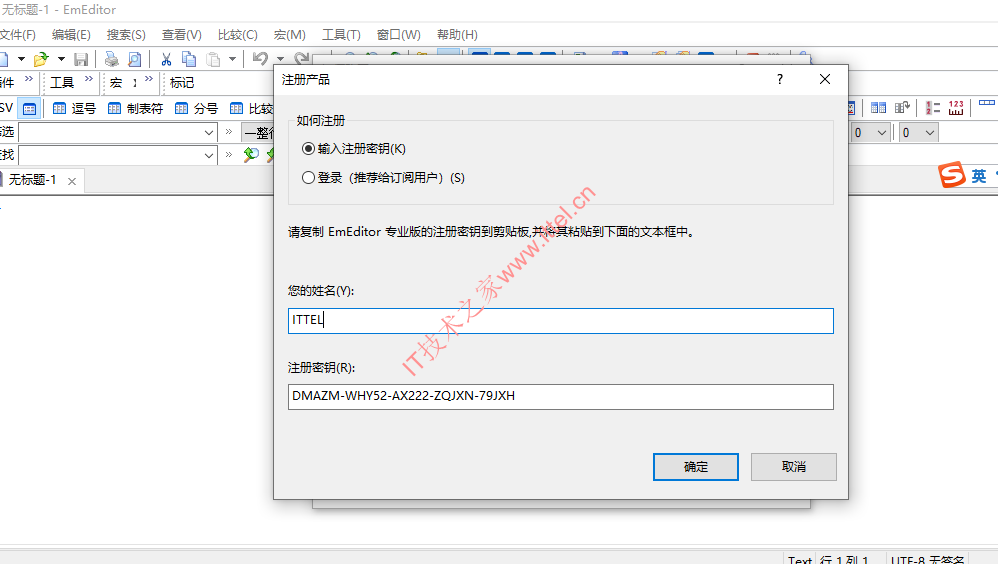Click the 注册密钥 key input field

pos(561,397)
